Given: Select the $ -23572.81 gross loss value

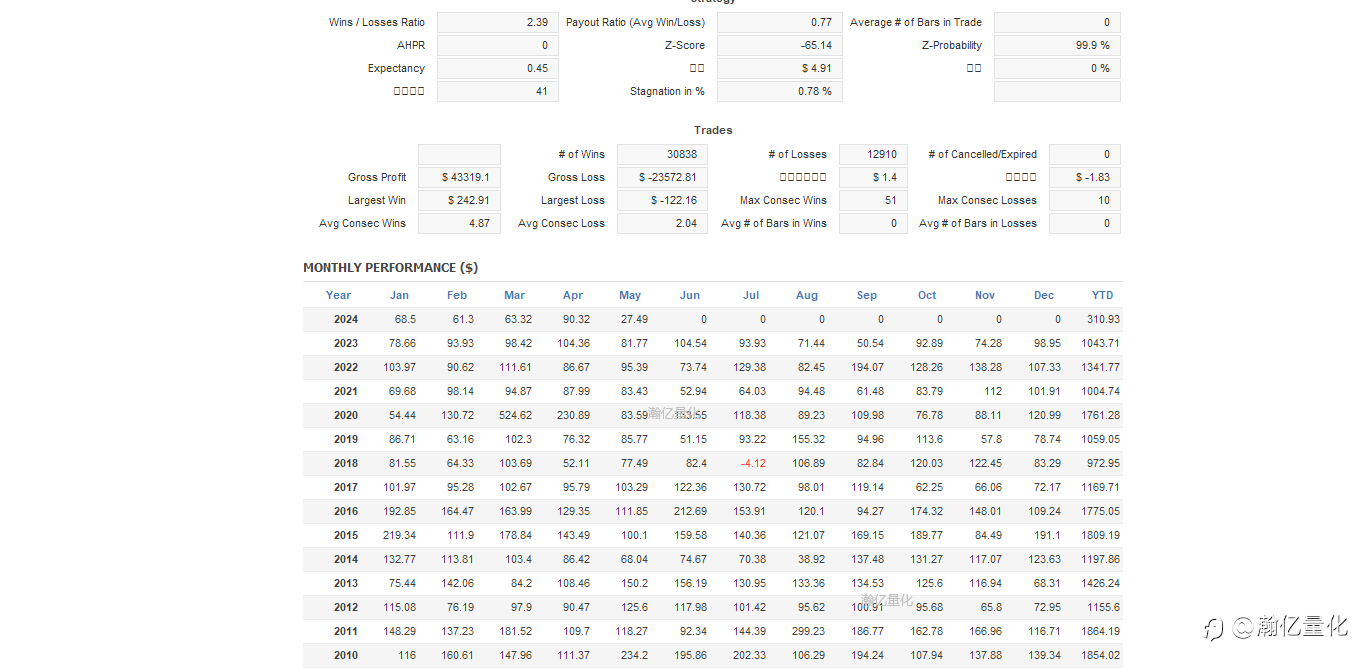Looking at the screenshot, I should [663, 177].
